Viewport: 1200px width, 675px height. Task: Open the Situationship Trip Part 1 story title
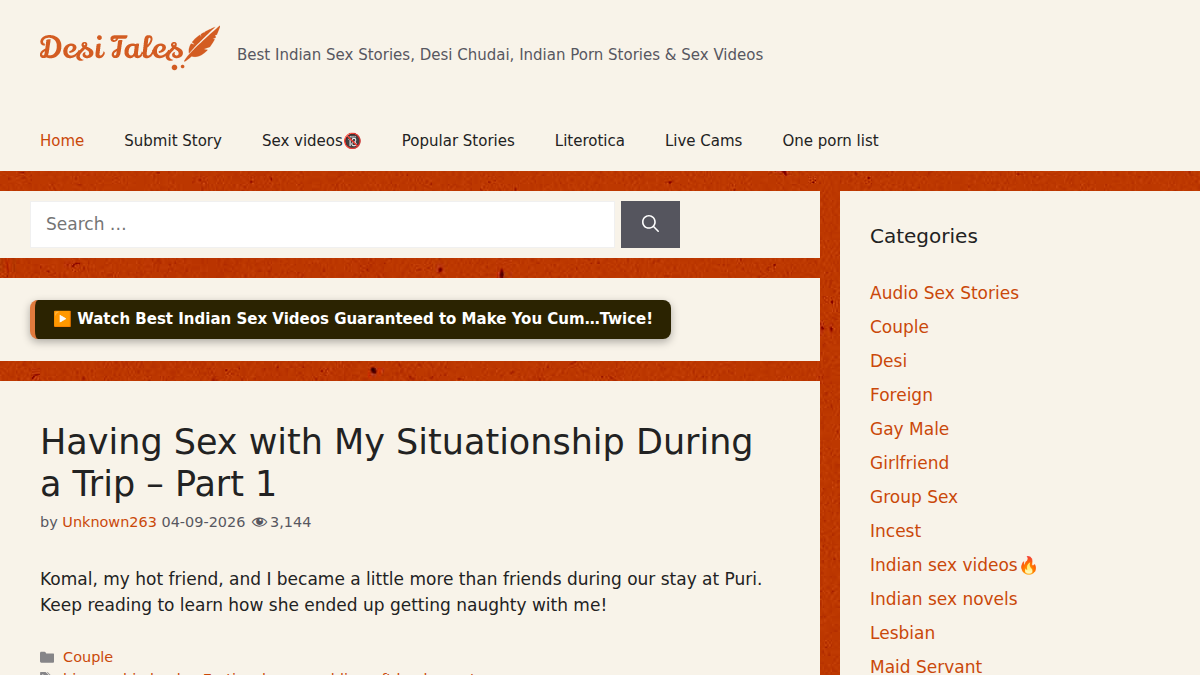click(x=396, y=462)
